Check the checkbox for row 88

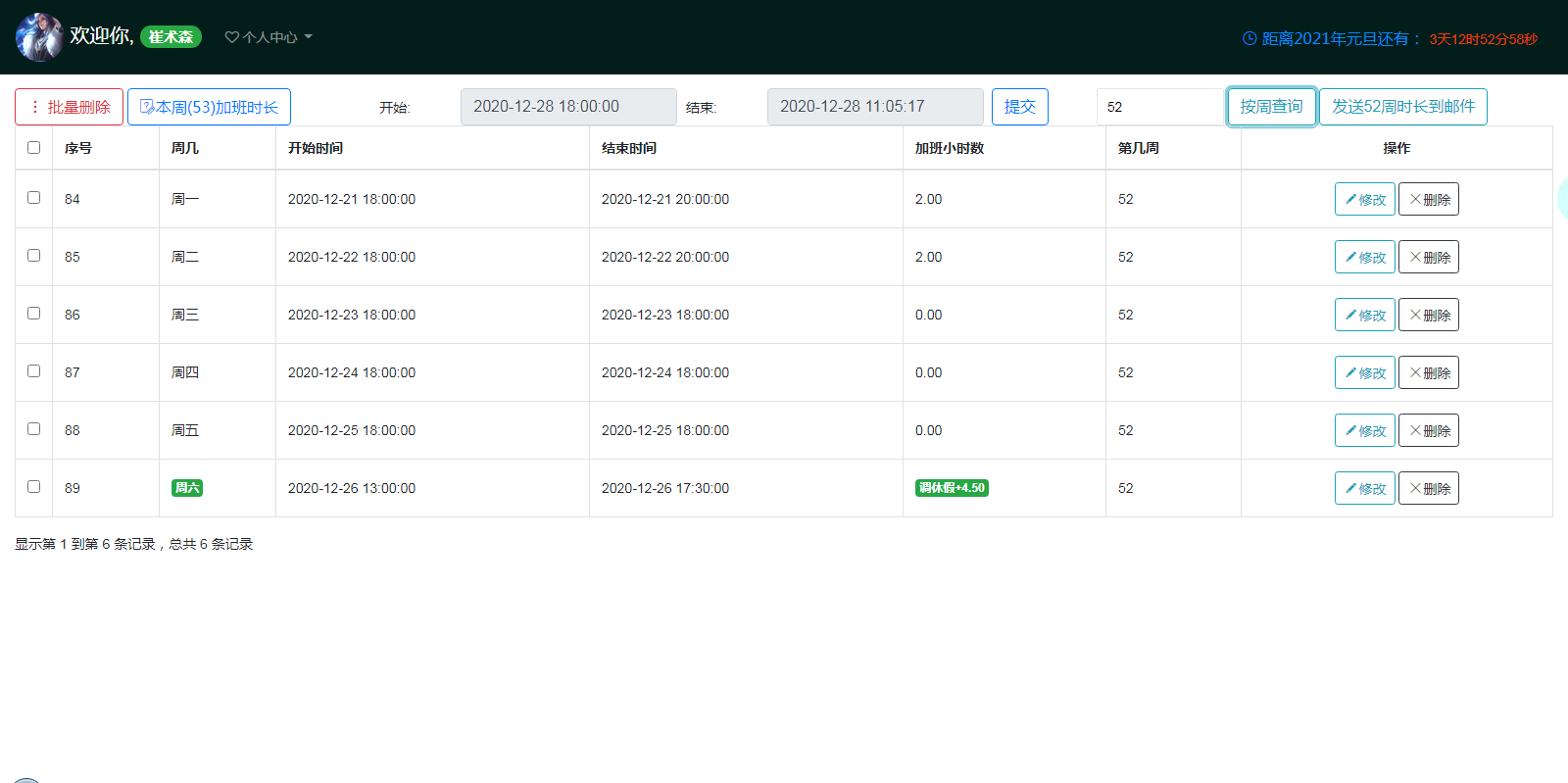[33, 429]
